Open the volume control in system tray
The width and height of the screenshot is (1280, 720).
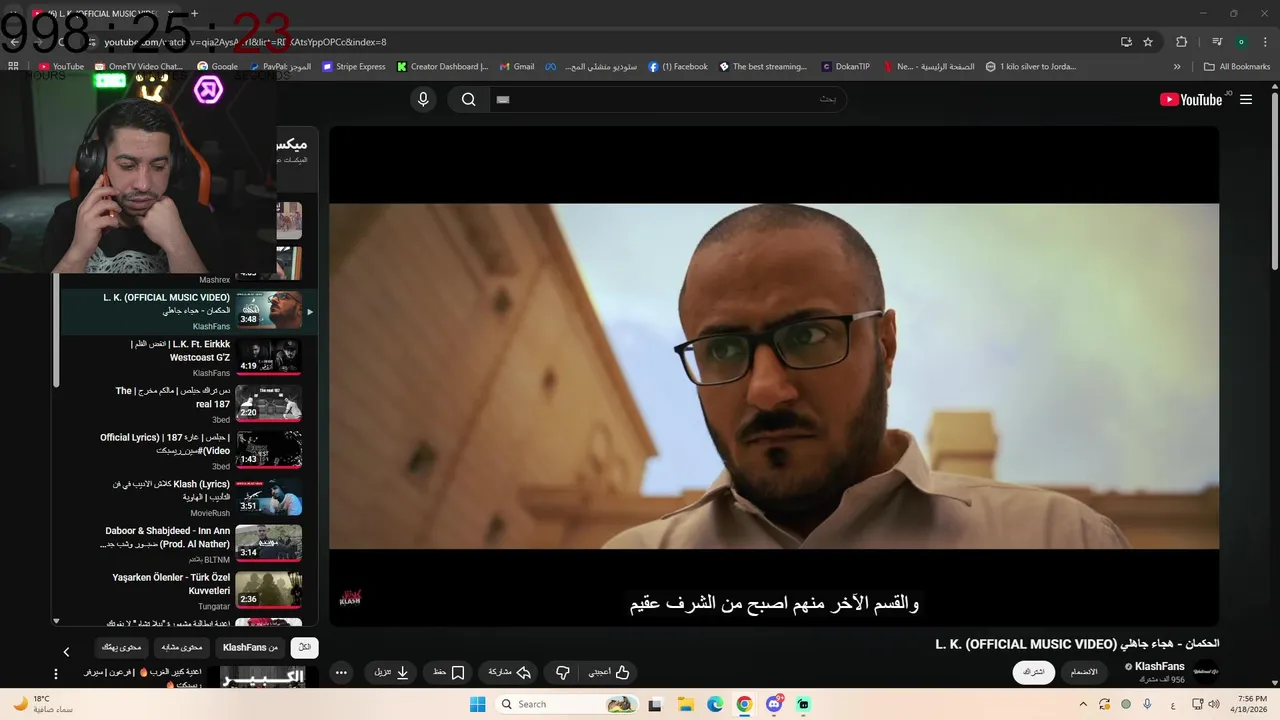tap(1213, 704)
